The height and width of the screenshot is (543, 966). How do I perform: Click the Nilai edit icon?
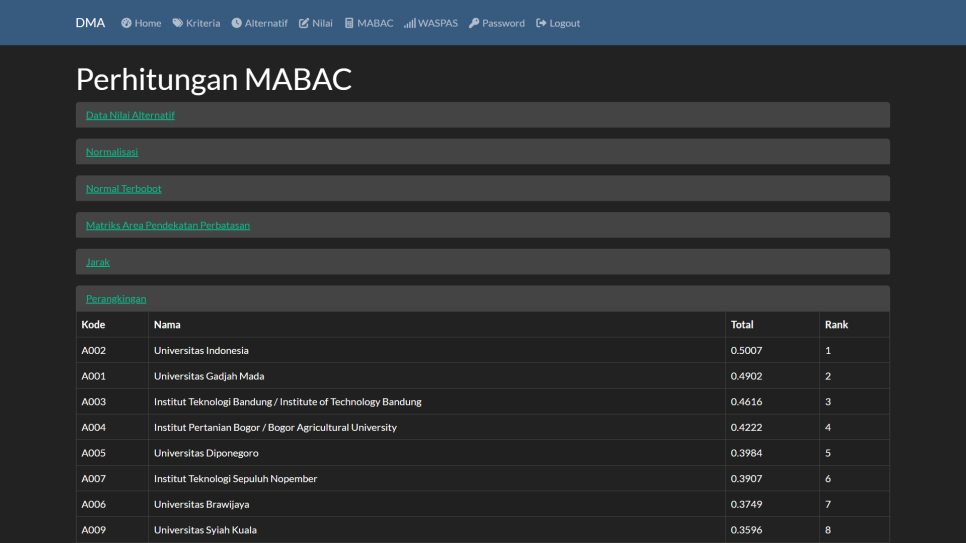[304, 23]
